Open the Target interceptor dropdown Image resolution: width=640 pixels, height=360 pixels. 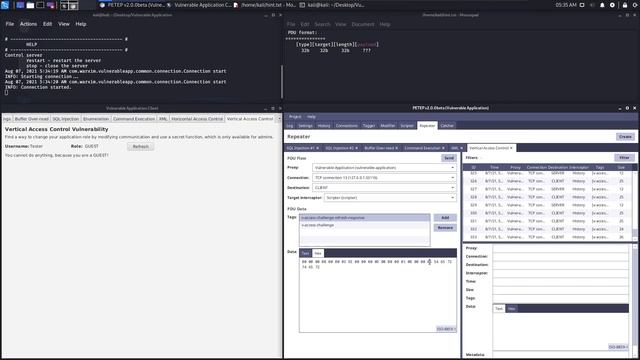click(x=390, y=198)
